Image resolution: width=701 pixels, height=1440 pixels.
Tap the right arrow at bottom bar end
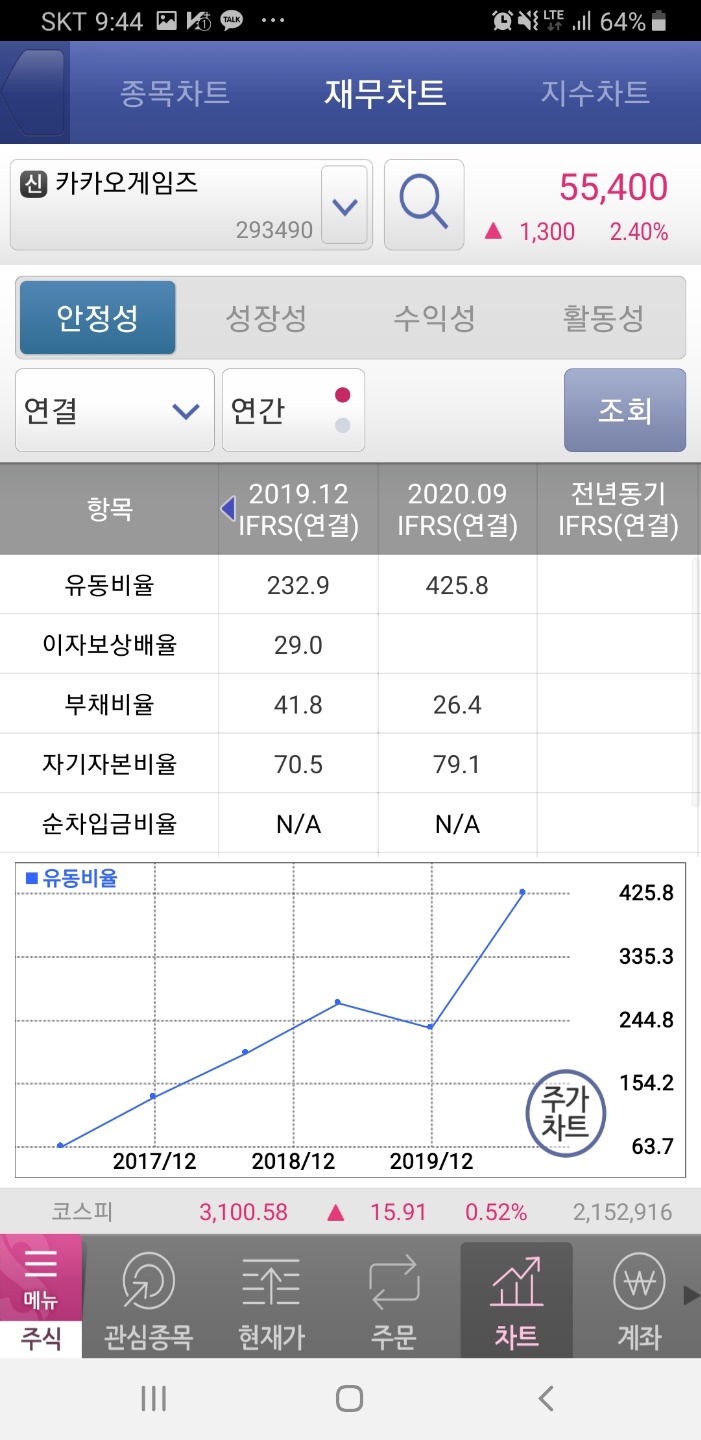click(x=691, y=1296)
